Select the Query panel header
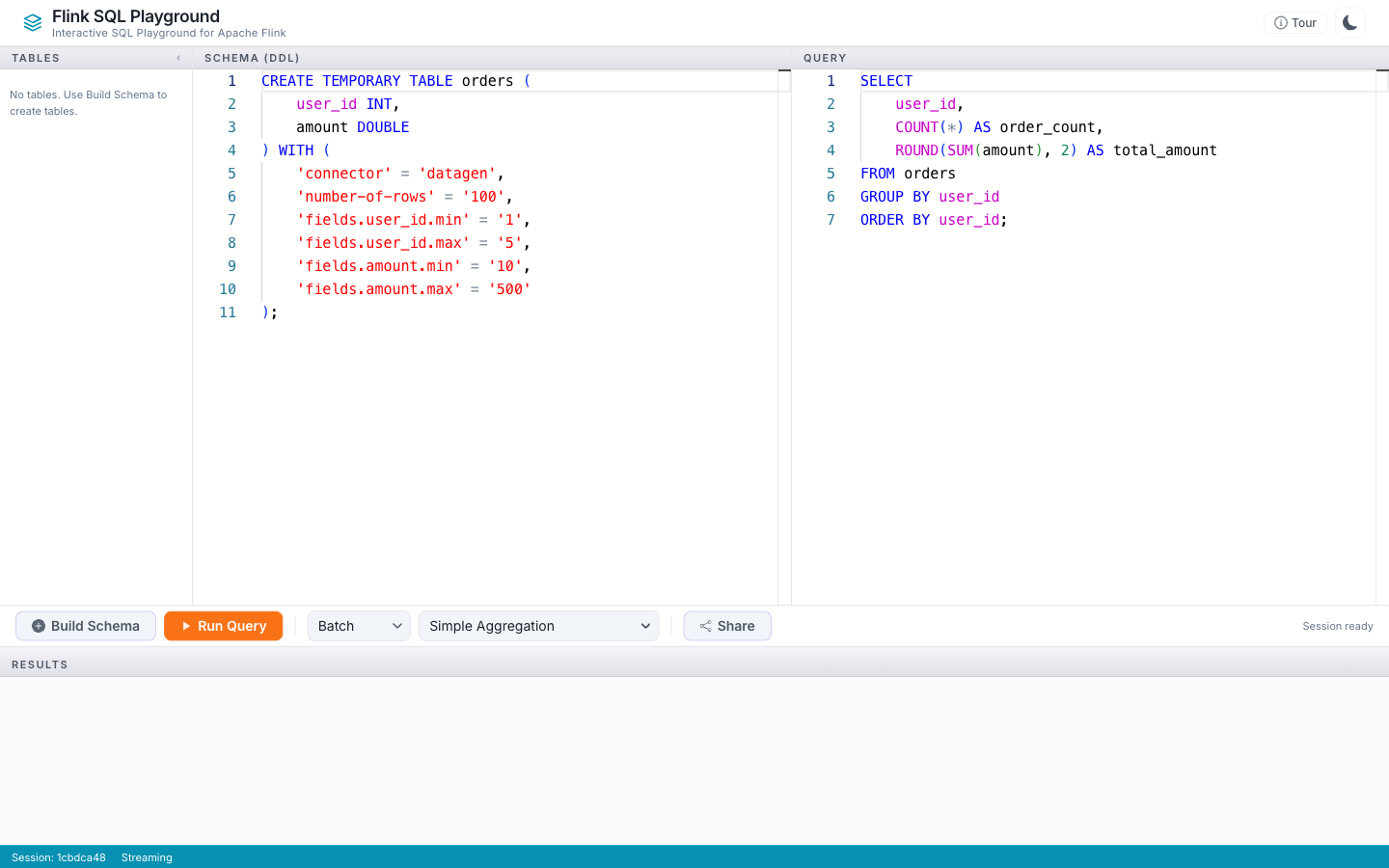Image resolution: width=1389 pixels, height=868 pixels. (825, 58)
